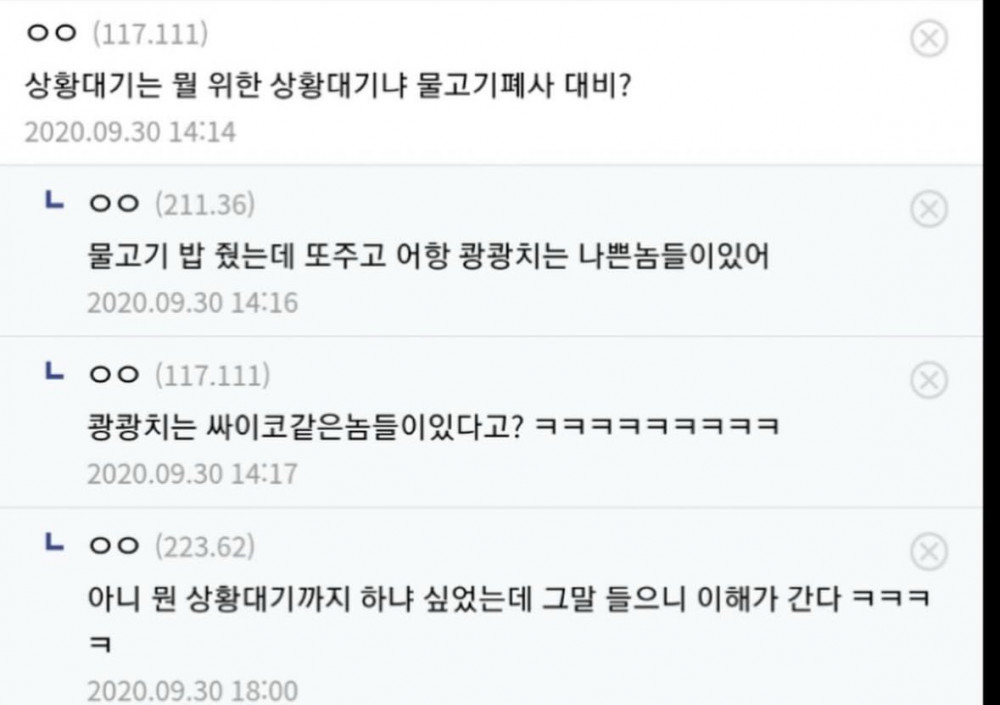Click timestamp 2020.09.30 14:14
Image resolution: width=1000 pixels, height=705 pixels.
pos(130,132)
